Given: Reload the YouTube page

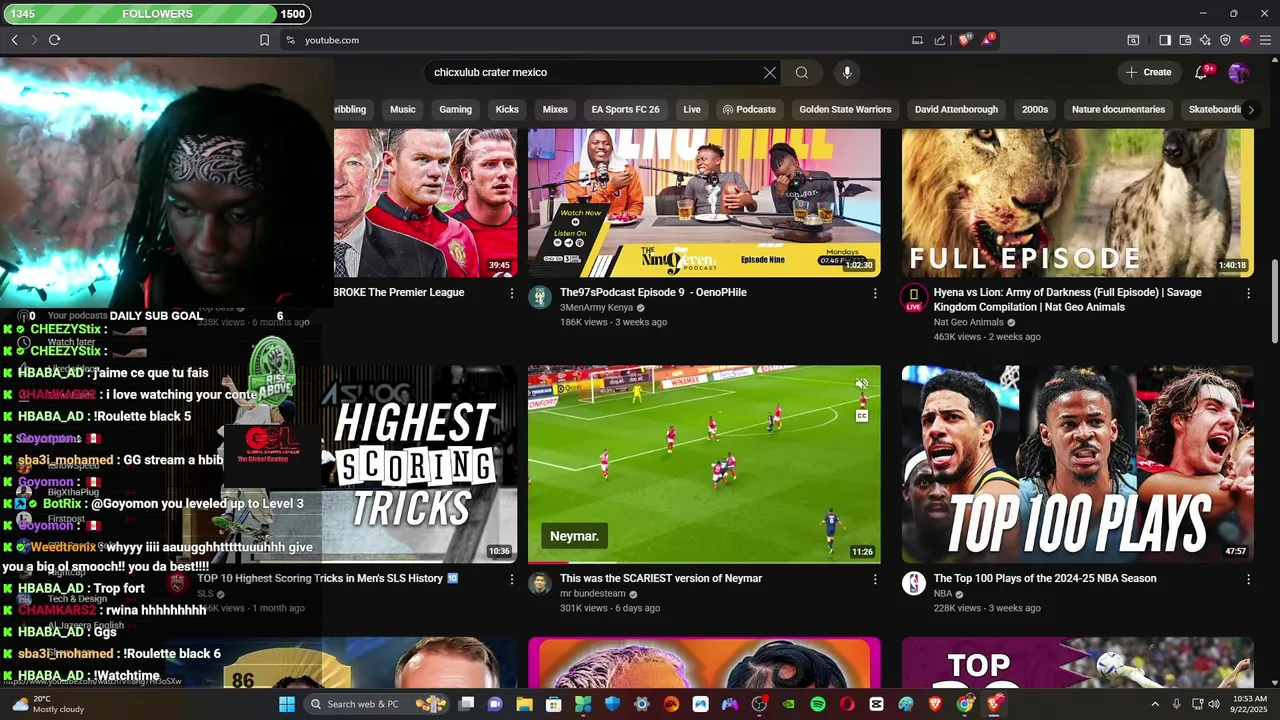Looking at the screenshot, I should click(x=54, y=40).
